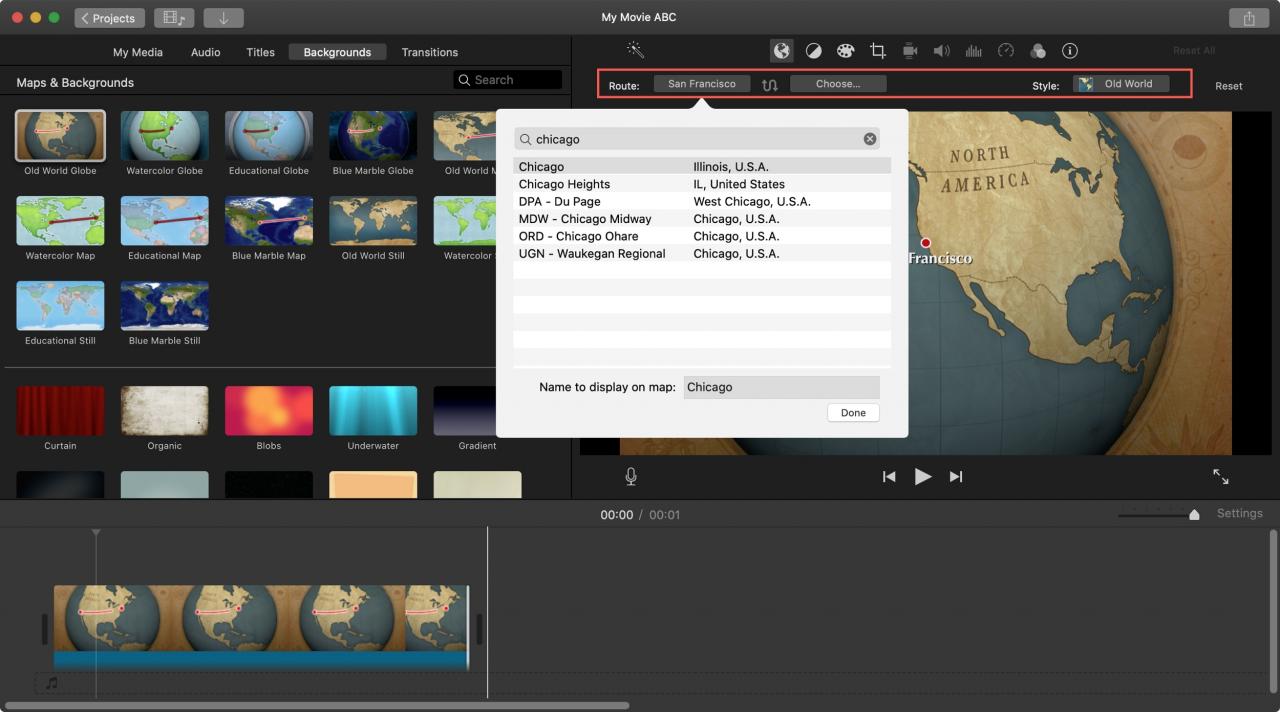Open the speed speedometer icon
The image size is (1280, 712).
click(1006, 51)
